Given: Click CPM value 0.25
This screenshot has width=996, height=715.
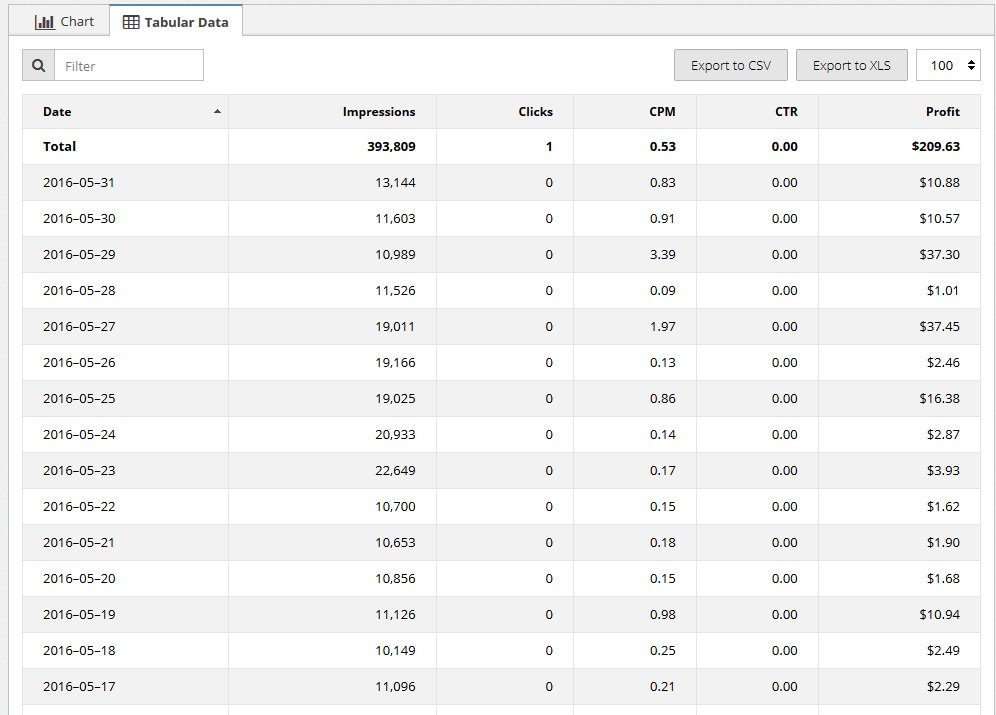Looking at the screenshot, I should click(x=663, y=650).
